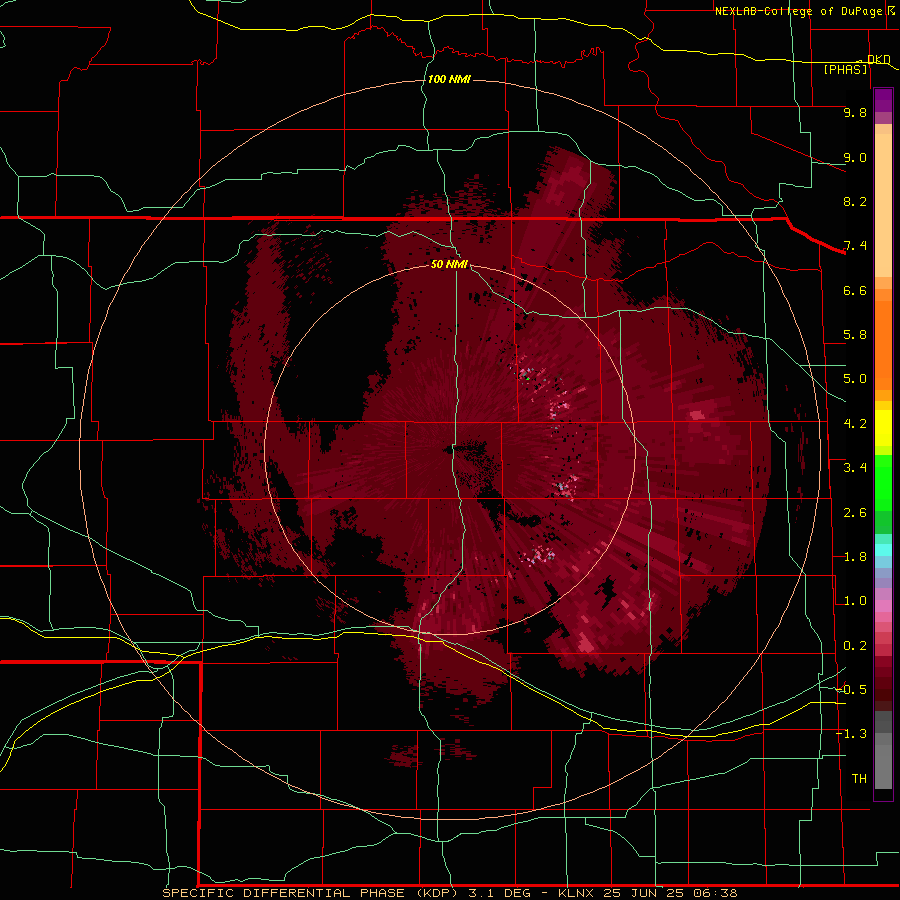Click the 6.6 legend value
The width and height of the screenshot is (900, 900).
855,290
